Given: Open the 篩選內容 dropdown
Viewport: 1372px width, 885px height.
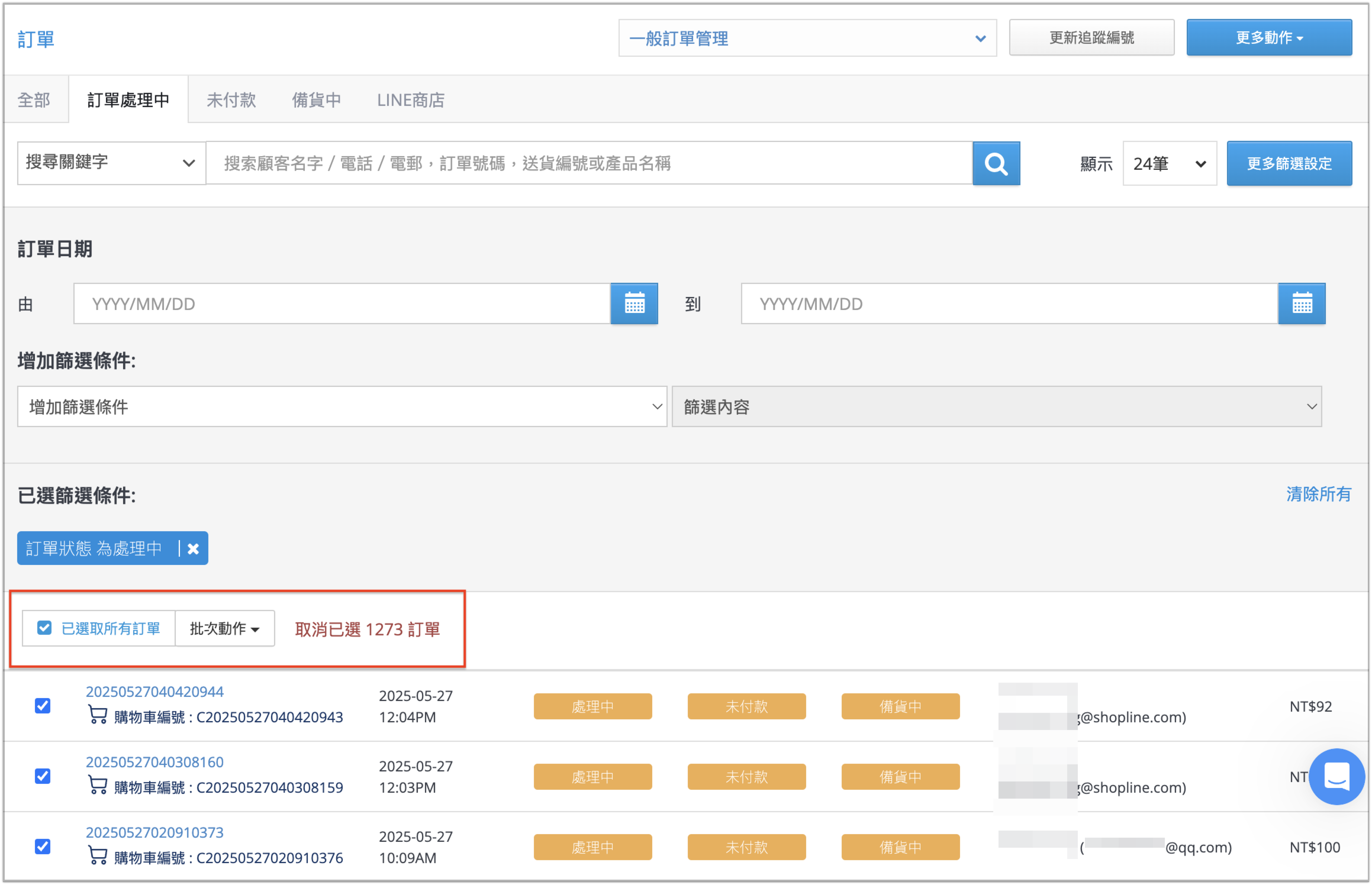Looking at the screenshot, I should [996, 407].
